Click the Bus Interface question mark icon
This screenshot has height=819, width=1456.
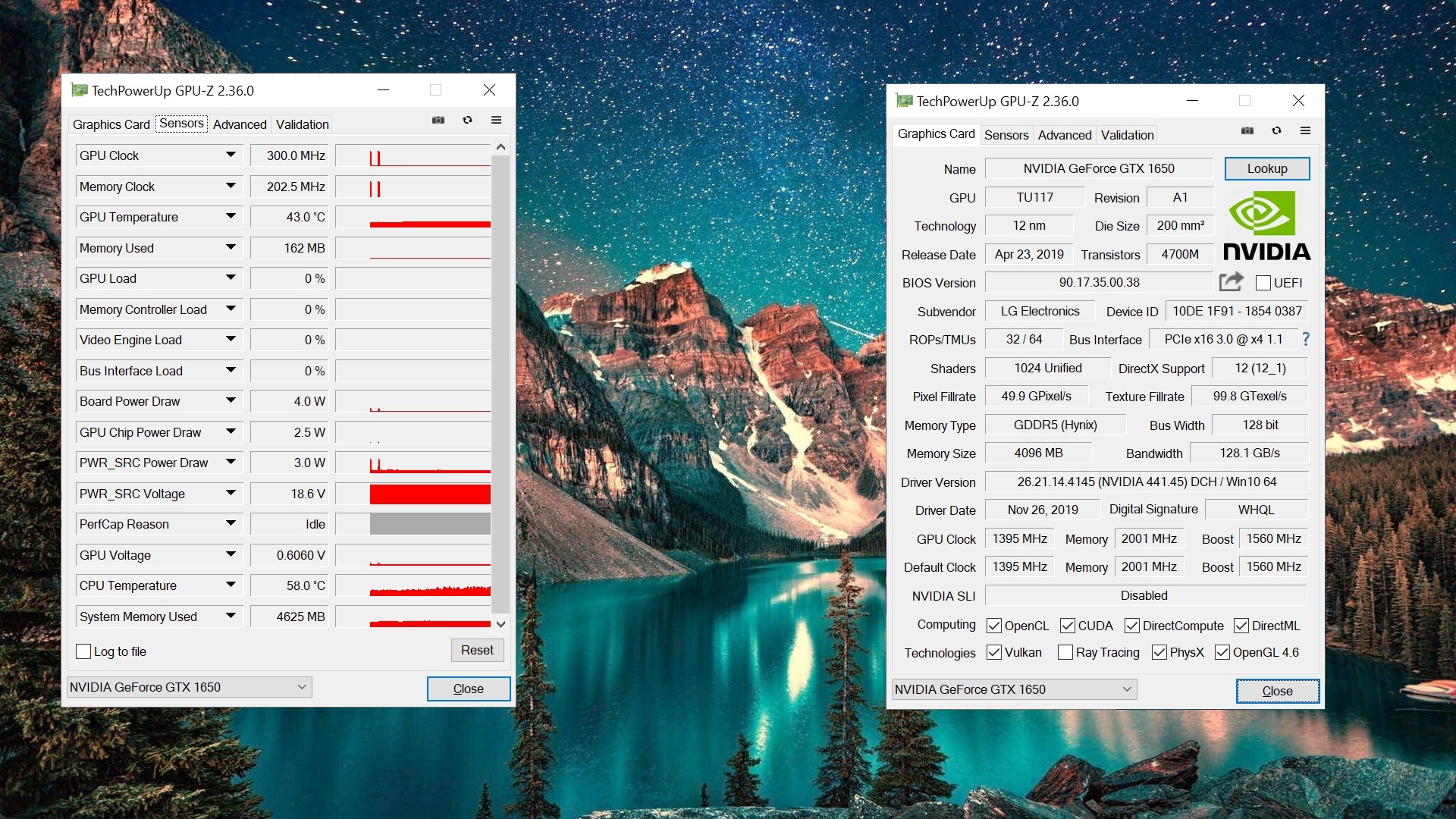[x=1306, y=339]
